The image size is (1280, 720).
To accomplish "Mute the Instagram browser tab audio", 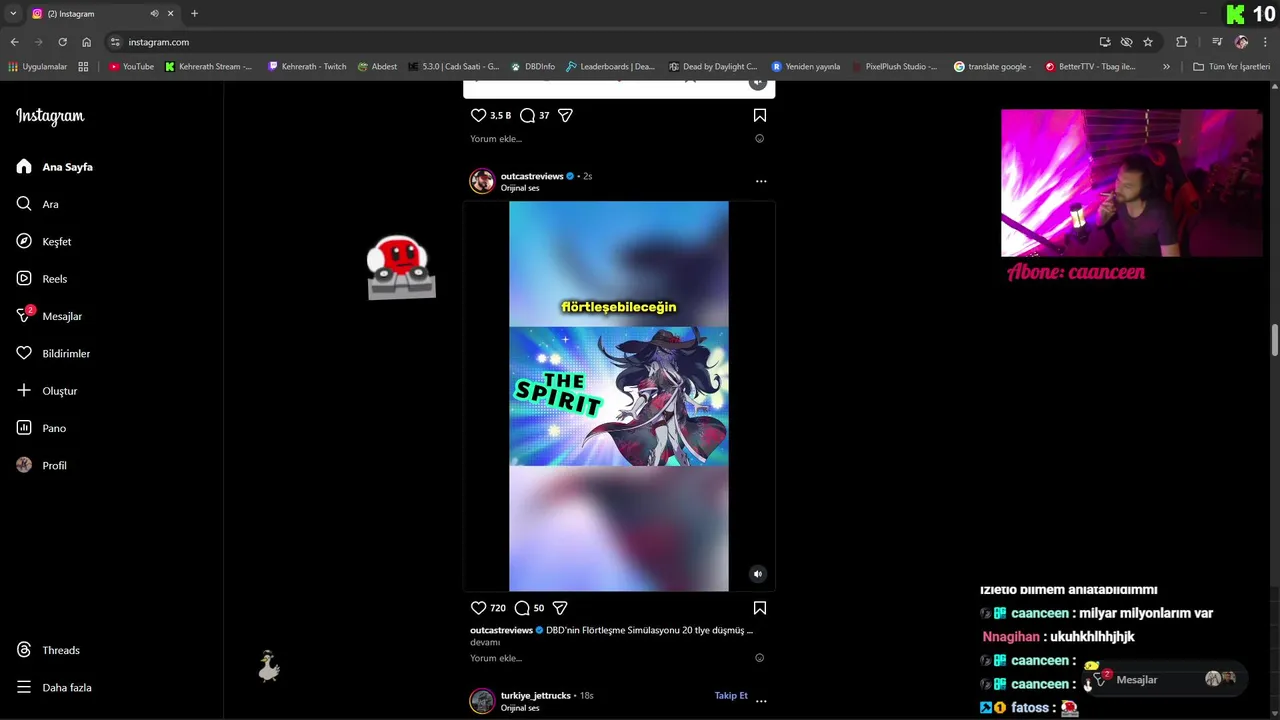I will pos(154,14).
